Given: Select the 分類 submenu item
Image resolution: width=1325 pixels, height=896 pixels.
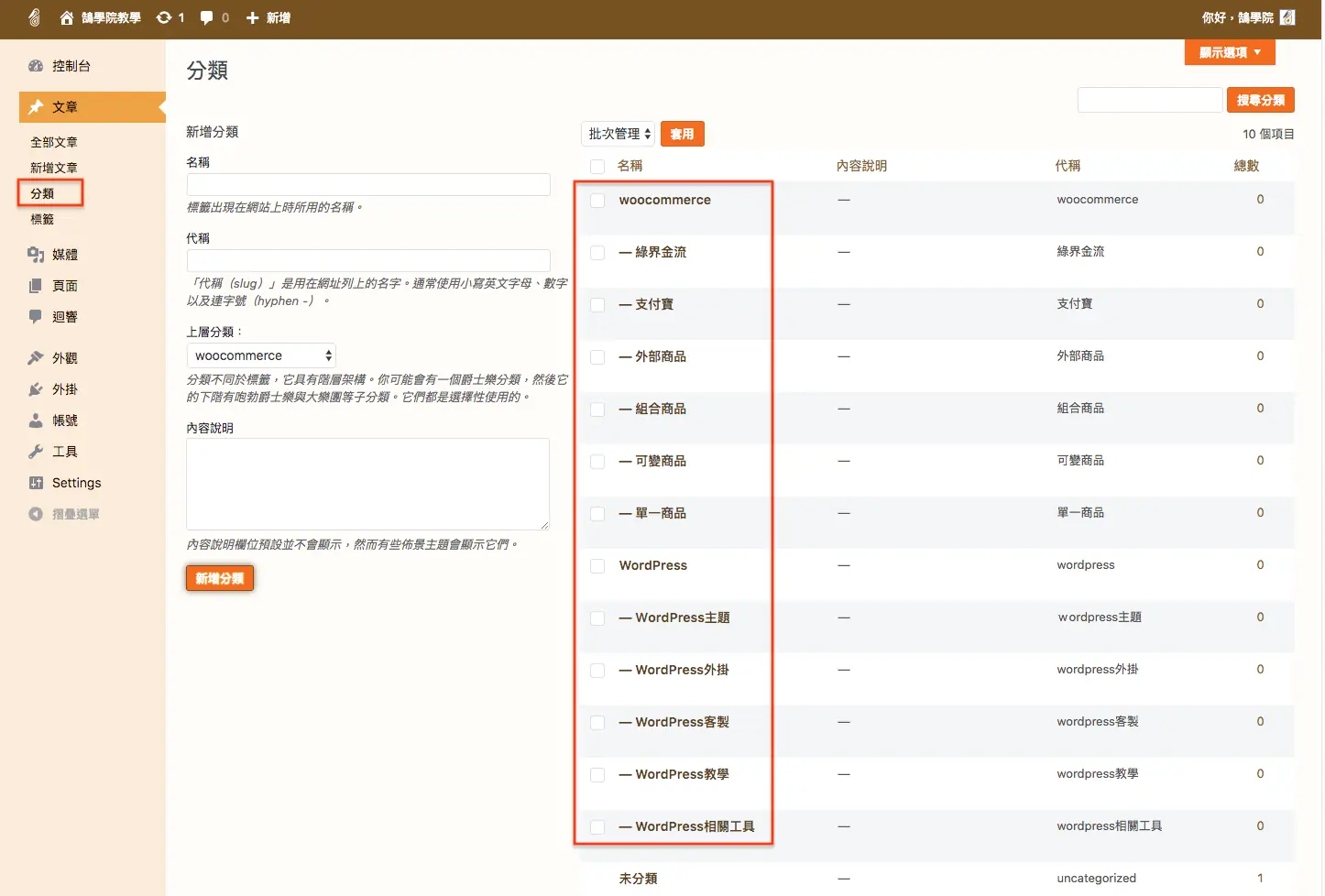Looking at the screenshot, I should pos(42,193).
